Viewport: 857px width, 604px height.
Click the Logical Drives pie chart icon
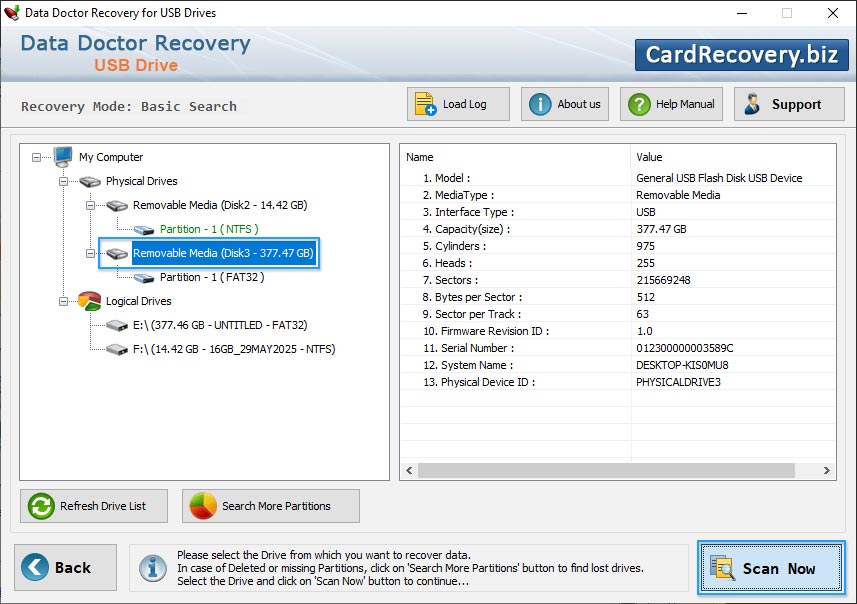(x=90, y=301)
